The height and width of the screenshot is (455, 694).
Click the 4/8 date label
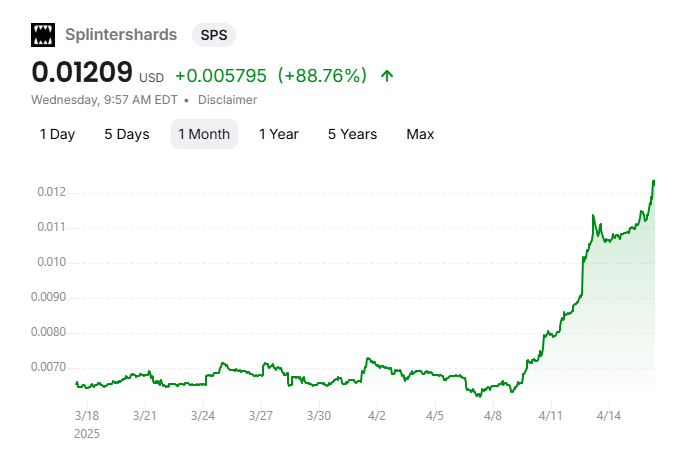pos(493,416)
